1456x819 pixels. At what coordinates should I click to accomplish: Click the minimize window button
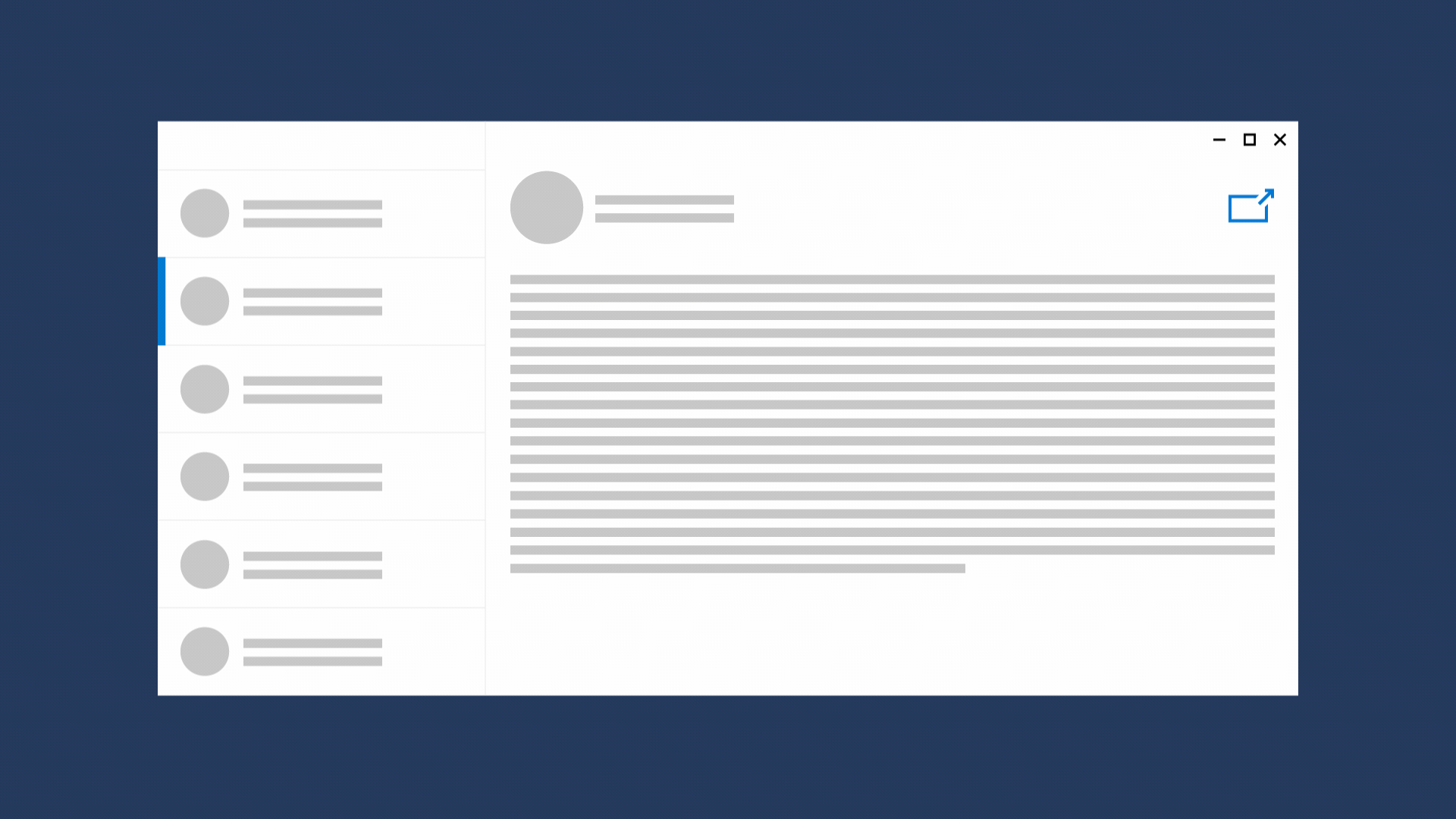(x=1219, y=139)
